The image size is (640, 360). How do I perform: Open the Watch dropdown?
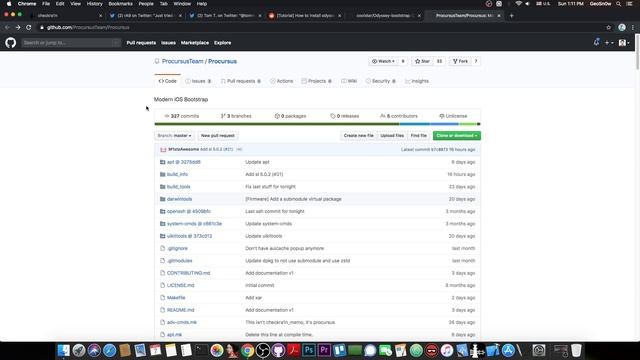pos(383,61)
